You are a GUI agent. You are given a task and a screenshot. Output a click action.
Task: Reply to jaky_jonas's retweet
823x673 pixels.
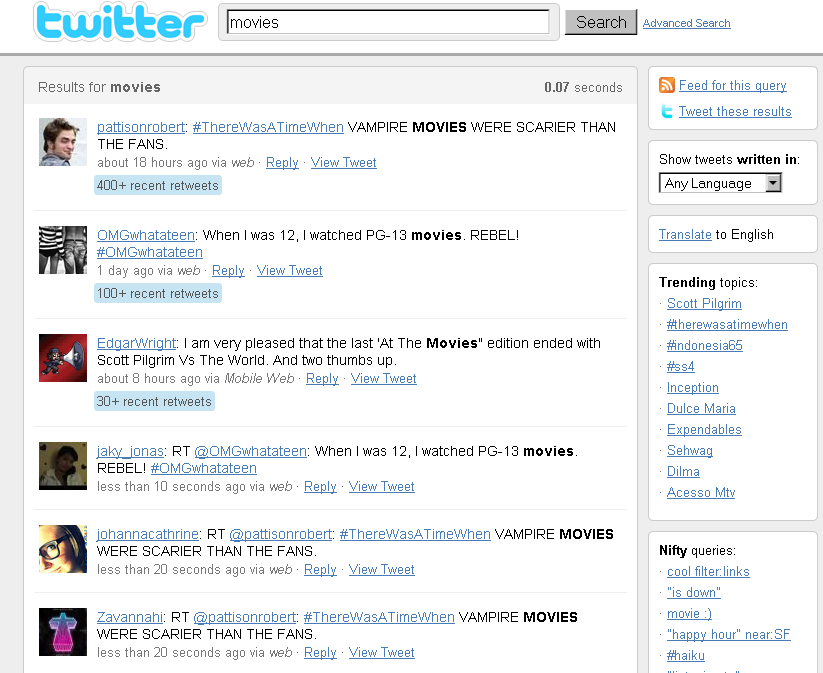pyautogui.click(x=320, y=487)
